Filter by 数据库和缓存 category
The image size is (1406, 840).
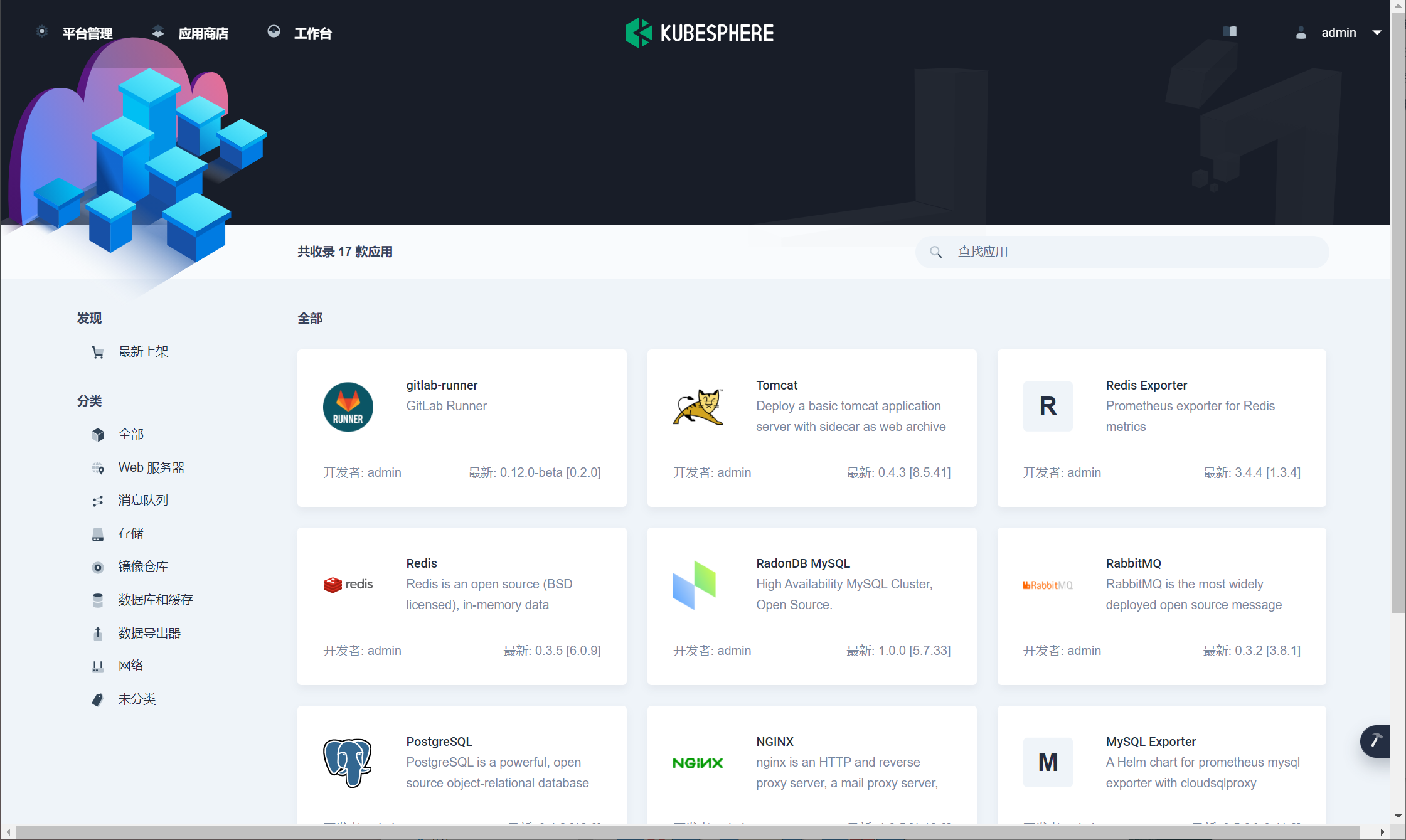coord(155,600)
